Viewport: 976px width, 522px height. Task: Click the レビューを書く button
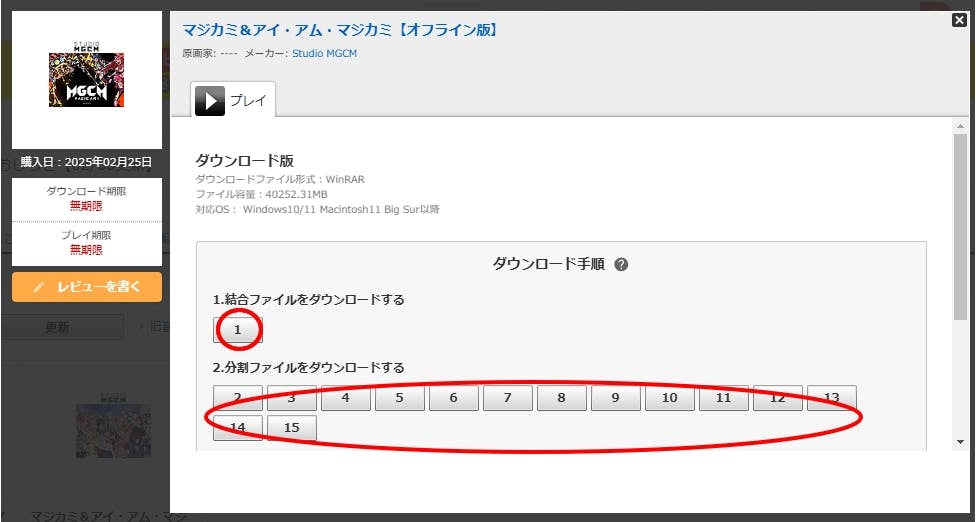[87, 287]
